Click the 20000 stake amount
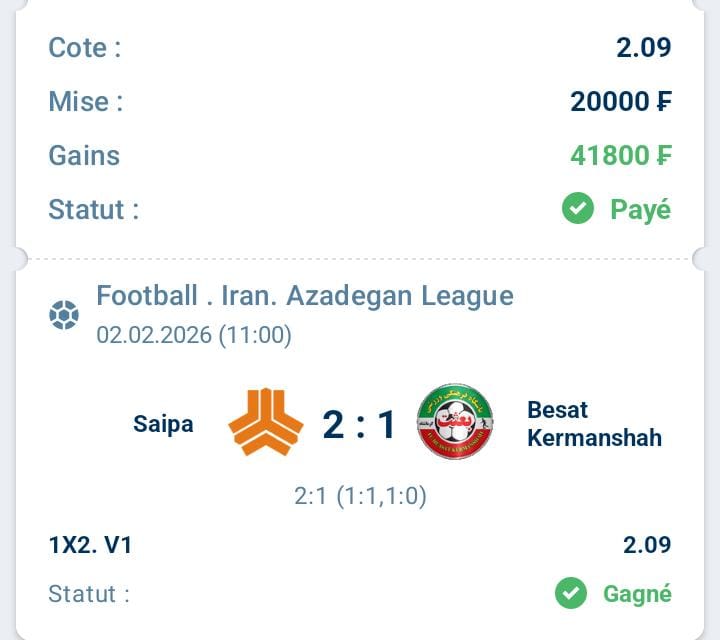The height and width of the screenshot is (640, 720). 620,101
